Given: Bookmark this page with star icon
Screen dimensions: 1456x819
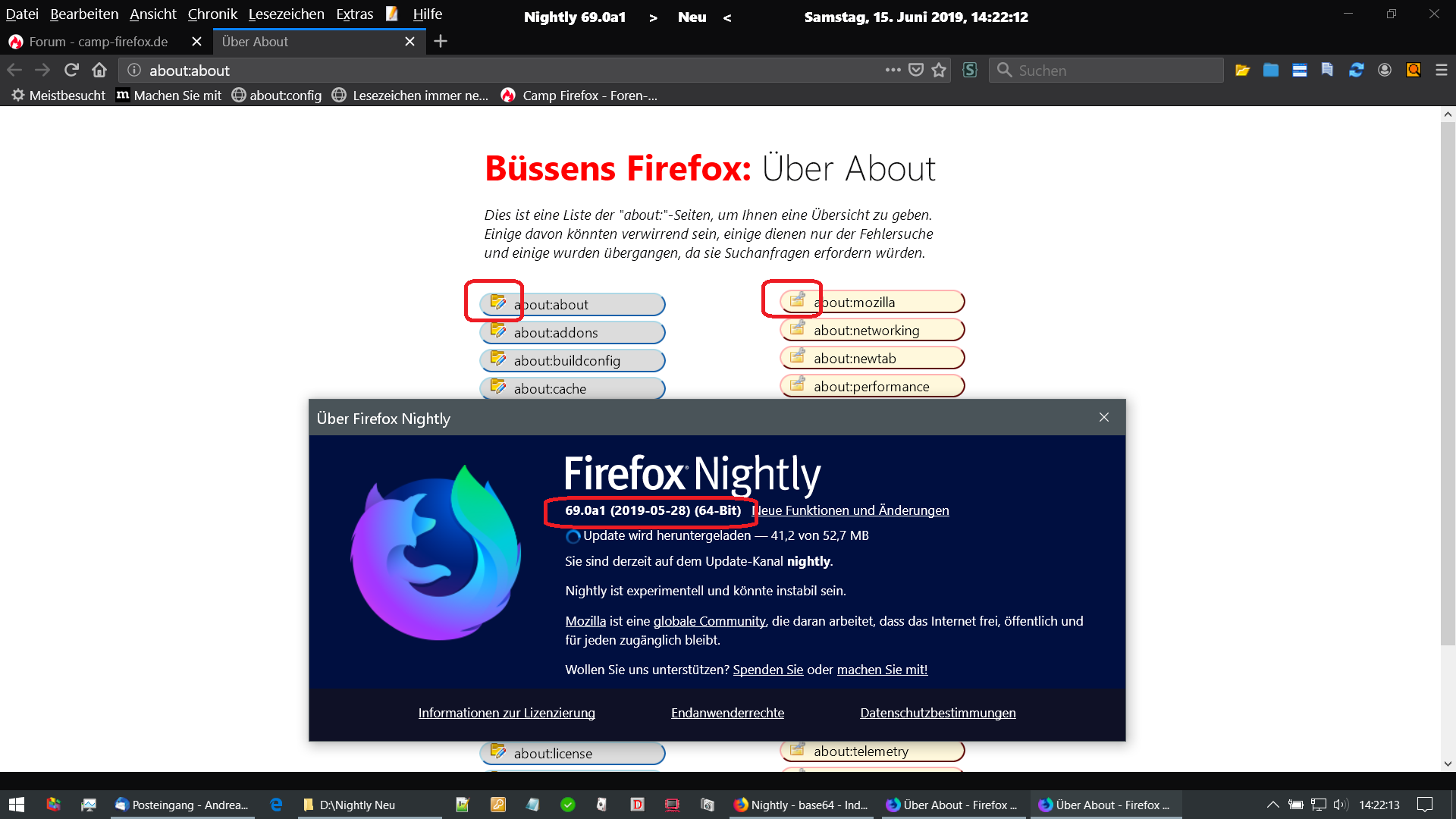Looking at the screenshot, I should pyautogui.click(x=939, y=71).
